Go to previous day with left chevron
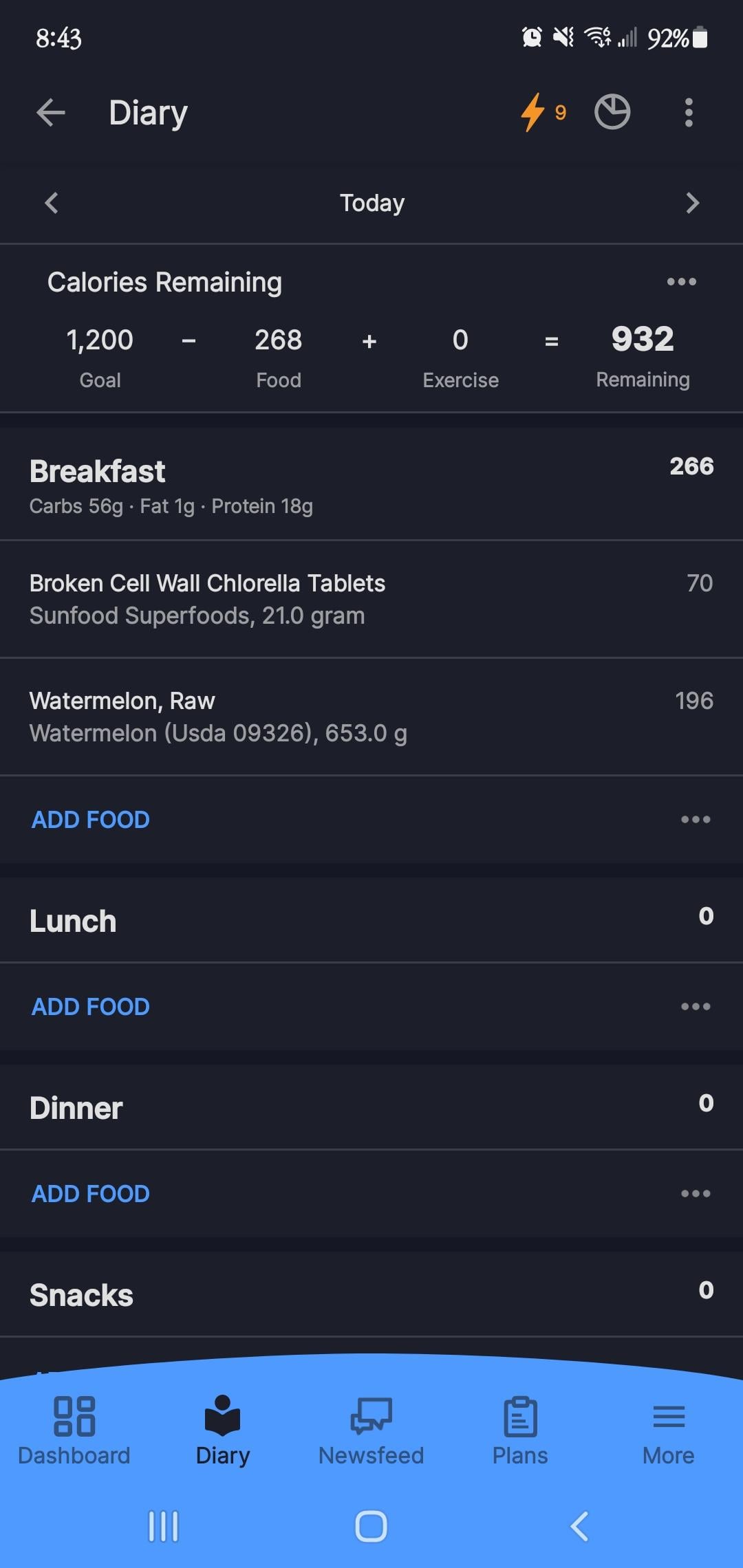The width and height of the screenshot is (743, 1568). [52, 203]
